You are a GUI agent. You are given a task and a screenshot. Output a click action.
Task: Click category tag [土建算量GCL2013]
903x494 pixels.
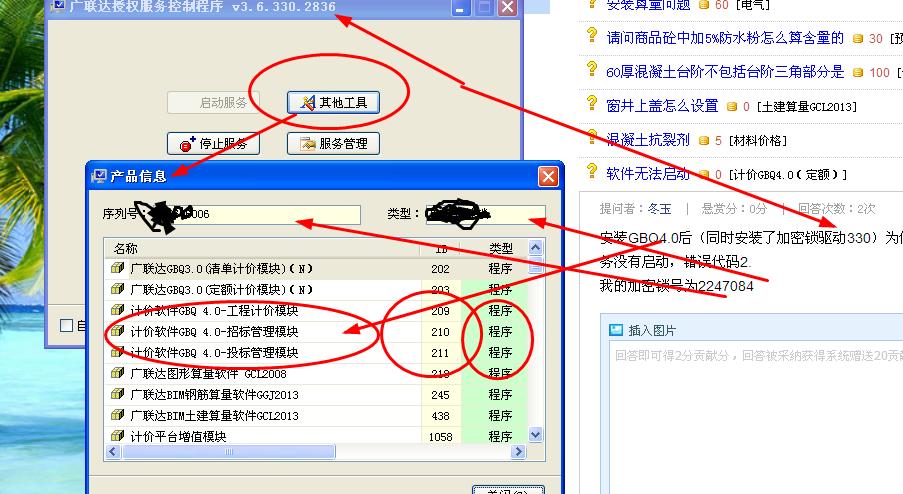click(x=807, y=107)
